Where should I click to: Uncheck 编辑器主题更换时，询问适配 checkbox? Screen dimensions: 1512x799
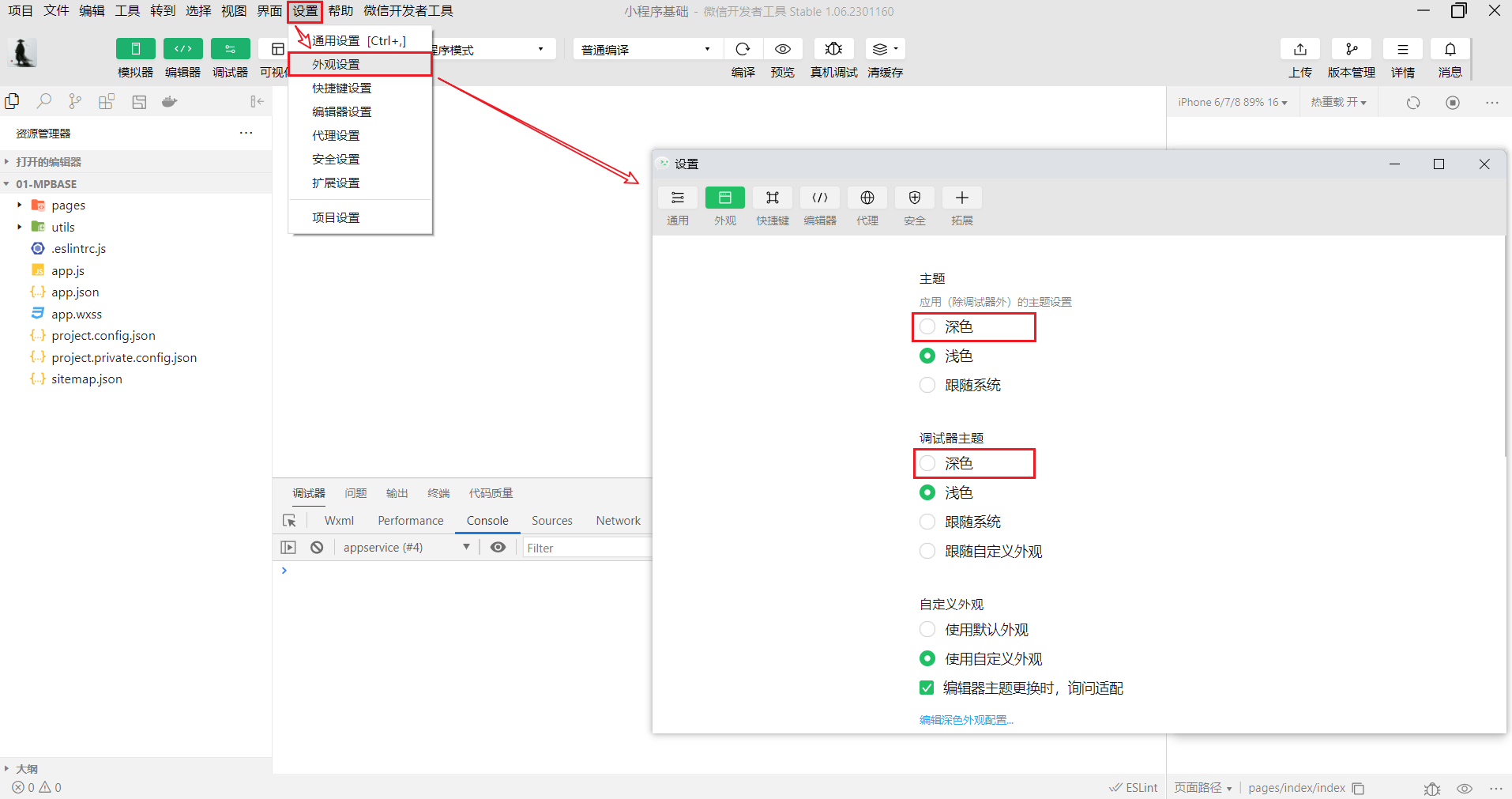click(x=927, y=688)
